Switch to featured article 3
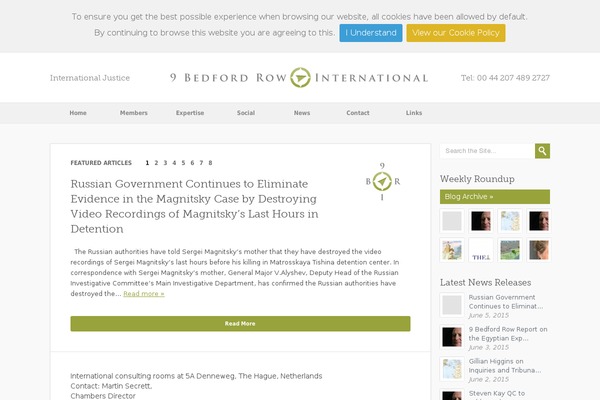600x400 pixels. (165, 163)
